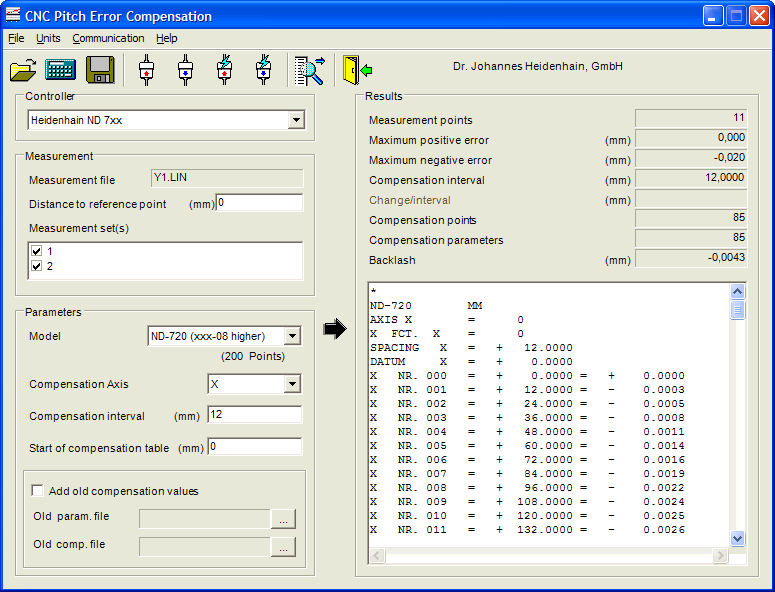Click the X NR. 011 row
775x592 pixels.
tap(527, 530)
